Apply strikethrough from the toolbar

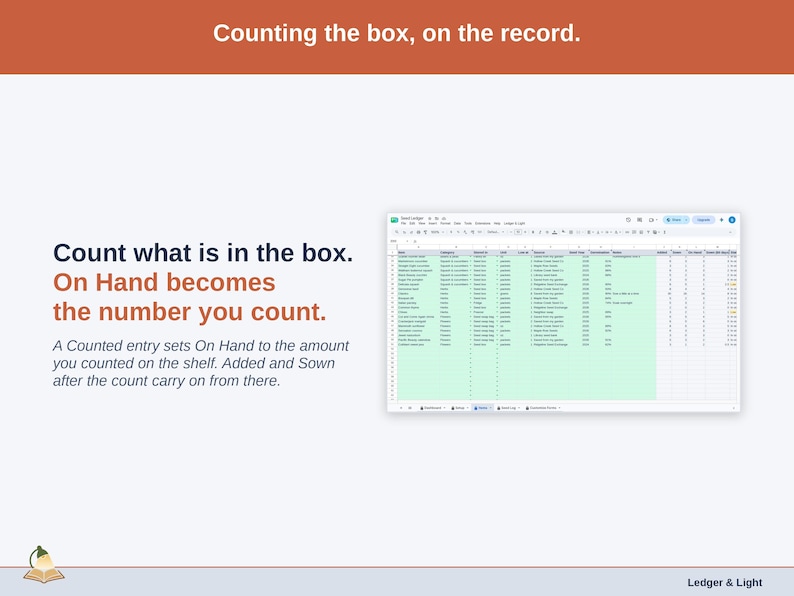coord(547,232)
